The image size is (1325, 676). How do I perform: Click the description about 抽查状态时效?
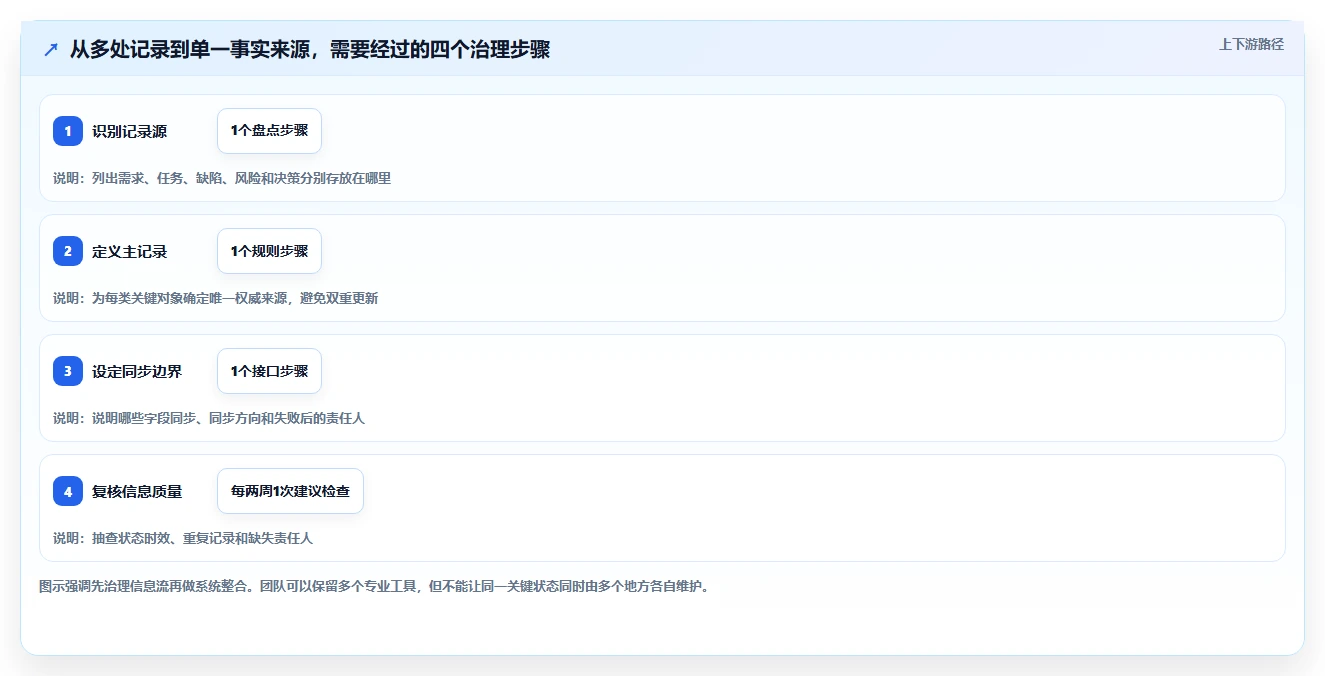[x=183, y=538]
